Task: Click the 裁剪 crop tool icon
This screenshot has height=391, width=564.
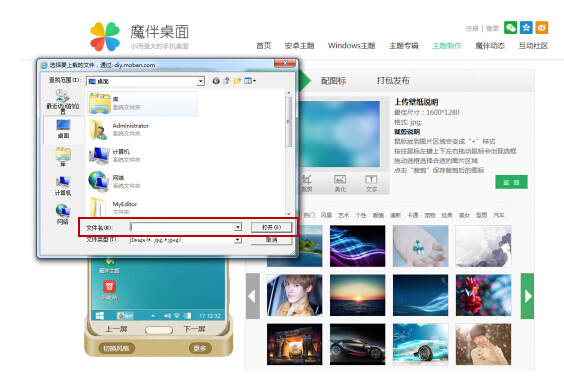Action: pyautogui.click(x=306, y=183)
